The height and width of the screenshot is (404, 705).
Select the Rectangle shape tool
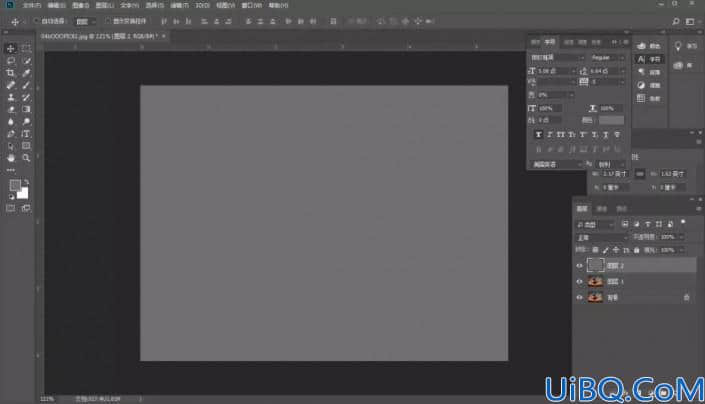26,146
